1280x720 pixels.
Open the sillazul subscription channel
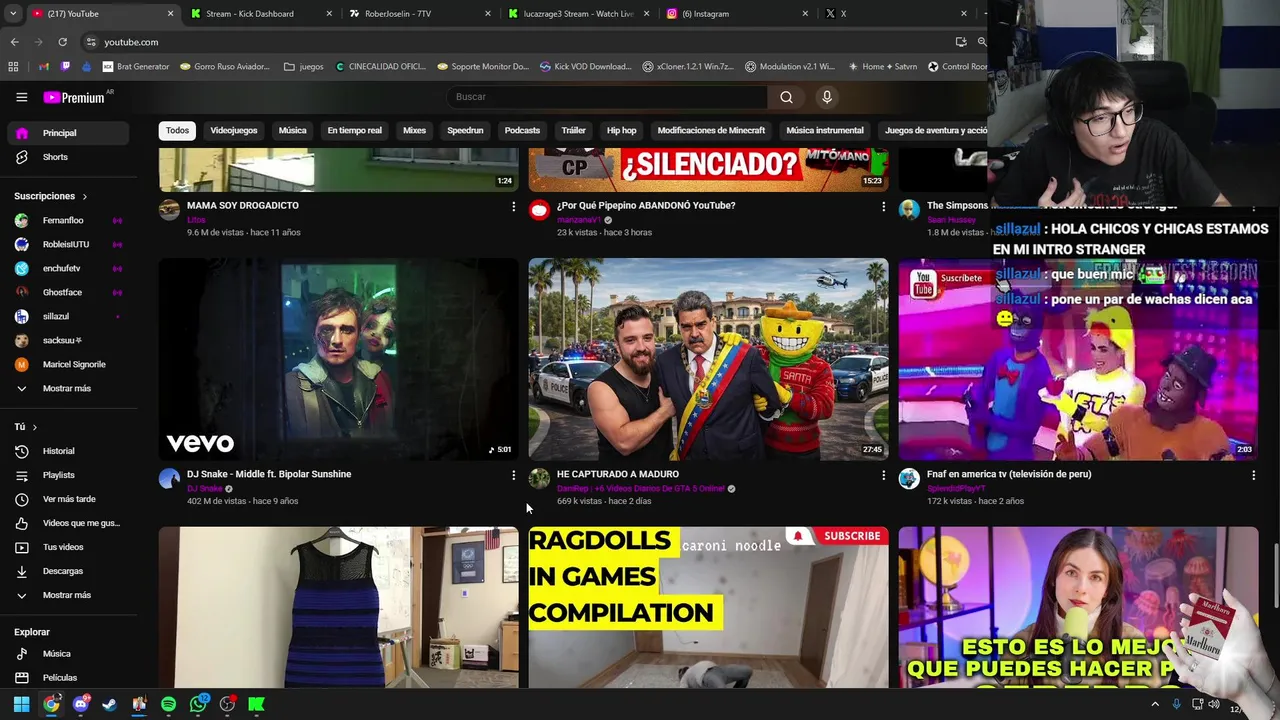point(68,316)
